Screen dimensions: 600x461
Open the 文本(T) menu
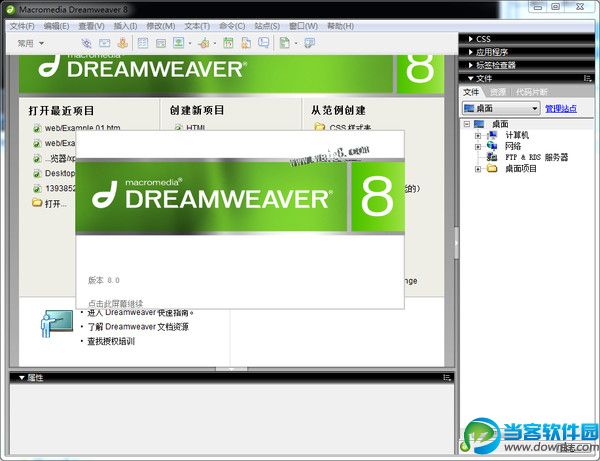(197, 26)
